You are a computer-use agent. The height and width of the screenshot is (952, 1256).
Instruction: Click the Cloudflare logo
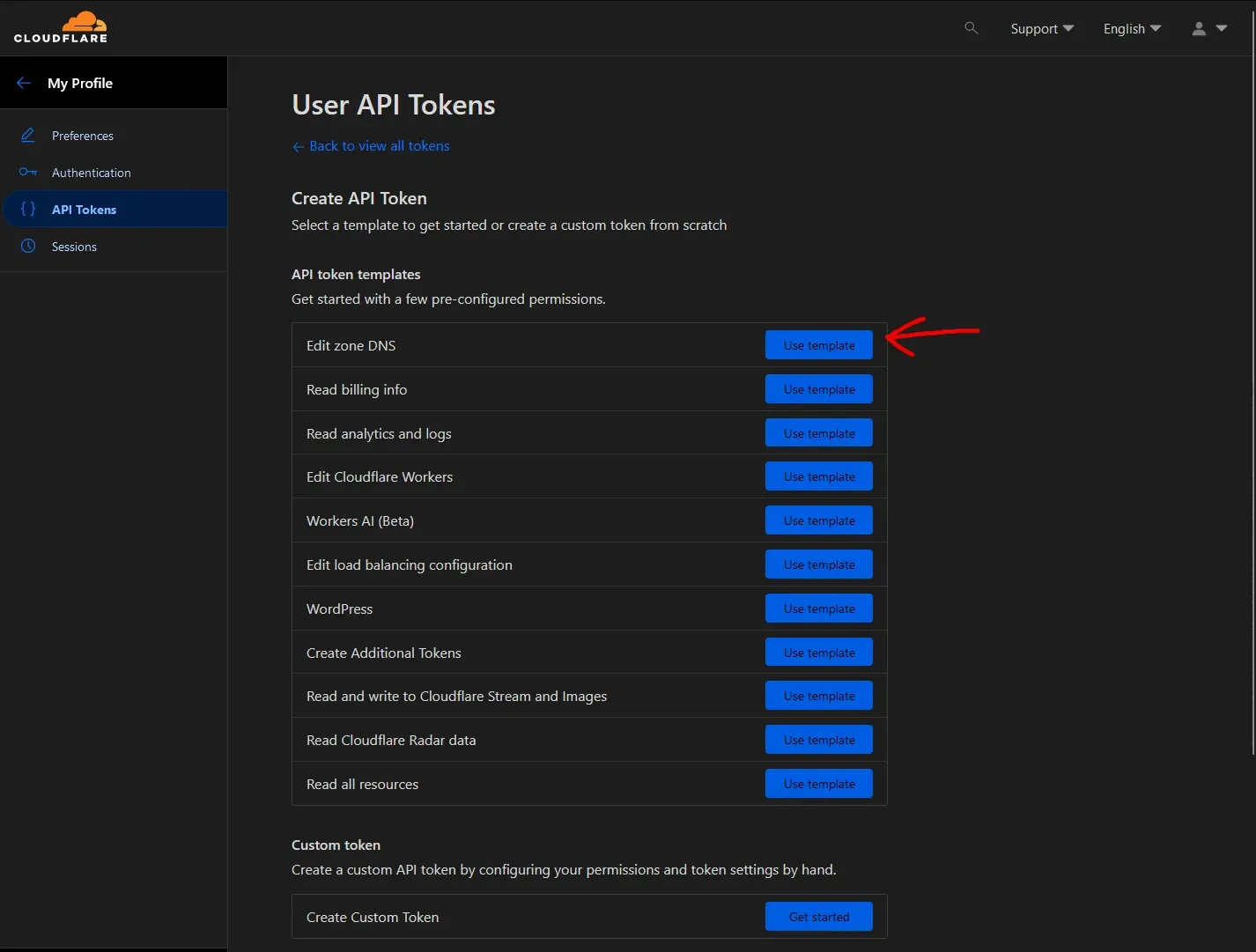pos(61,27)
